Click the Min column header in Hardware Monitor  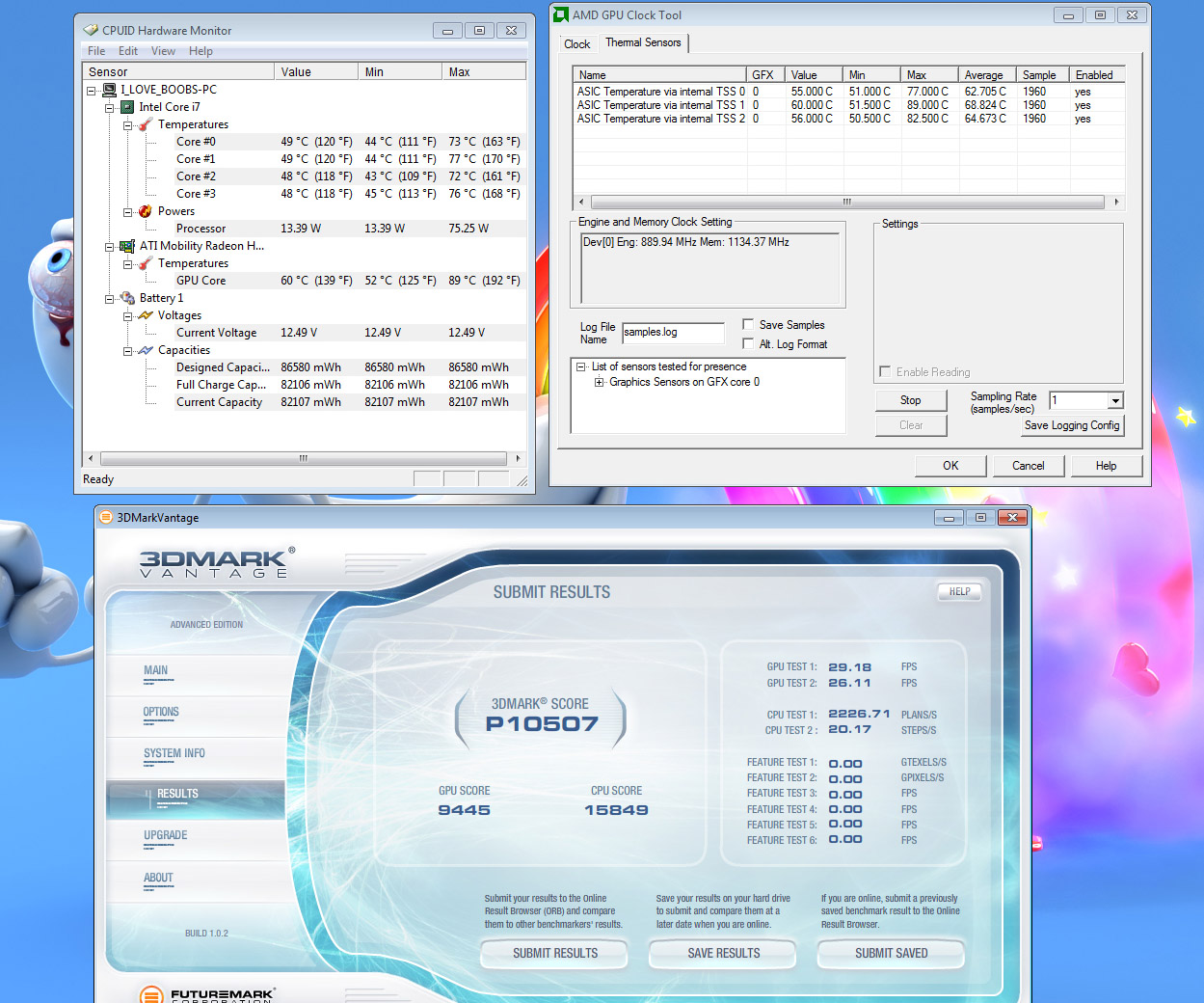pos(400,71)
